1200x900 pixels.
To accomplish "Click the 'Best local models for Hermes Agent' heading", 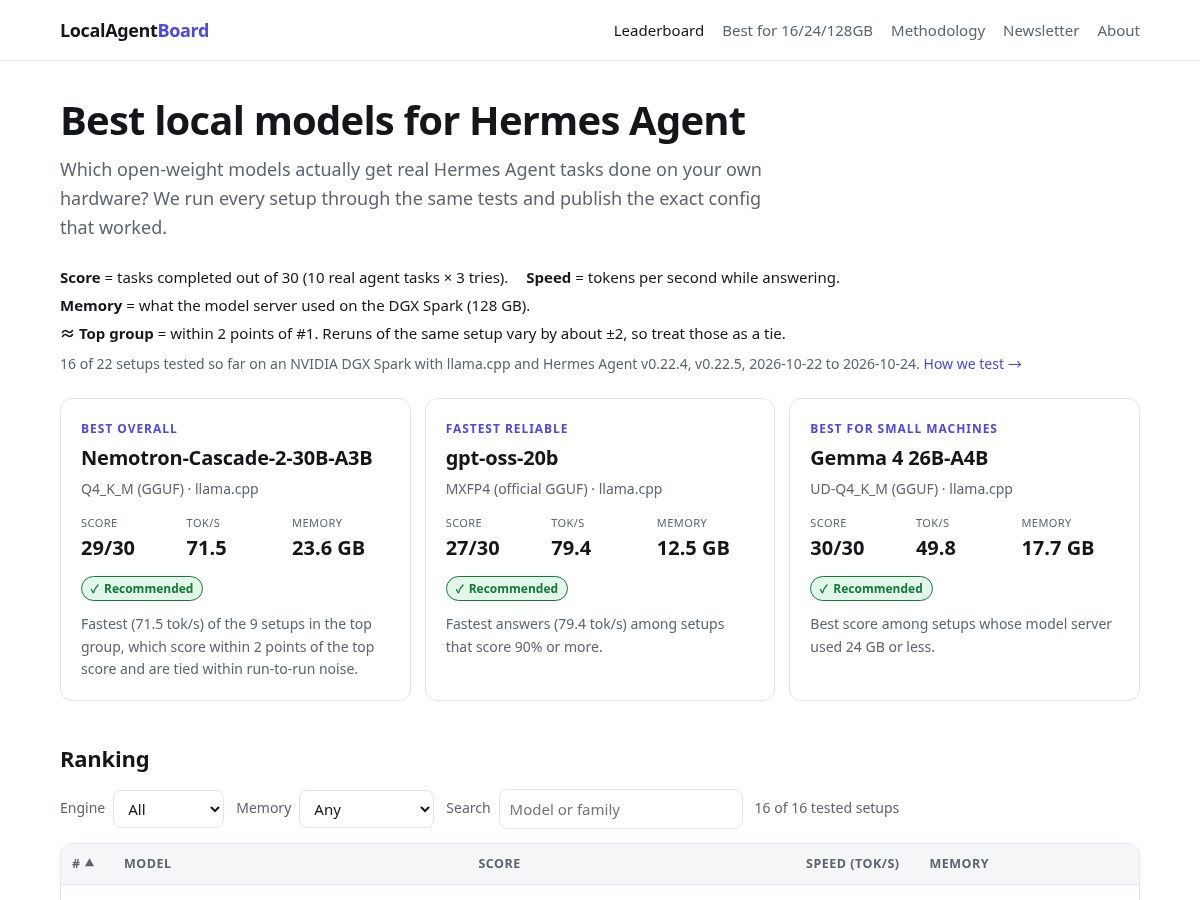I will click(x=403, y=121).
